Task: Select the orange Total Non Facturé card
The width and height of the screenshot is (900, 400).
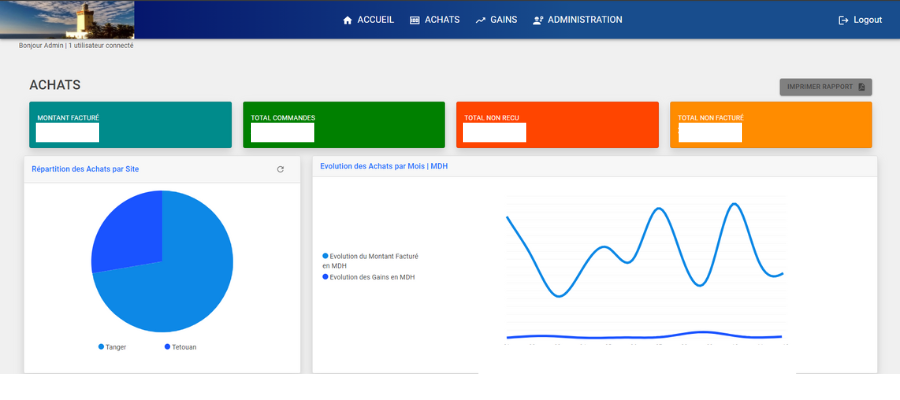Action: coord(771,125)
